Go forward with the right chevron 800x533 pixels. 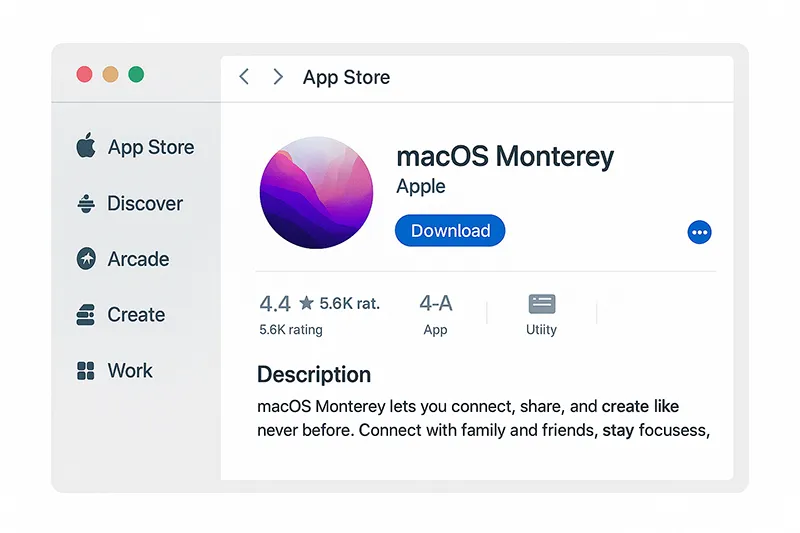tap(278, 77)
